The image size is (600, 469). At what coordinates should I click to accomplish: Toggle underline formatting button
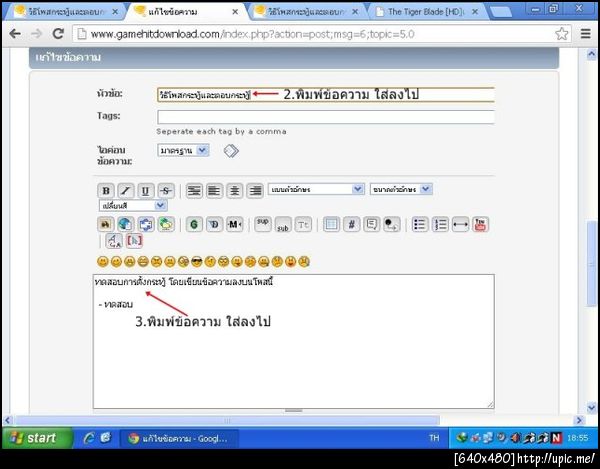tap(145, 191)
